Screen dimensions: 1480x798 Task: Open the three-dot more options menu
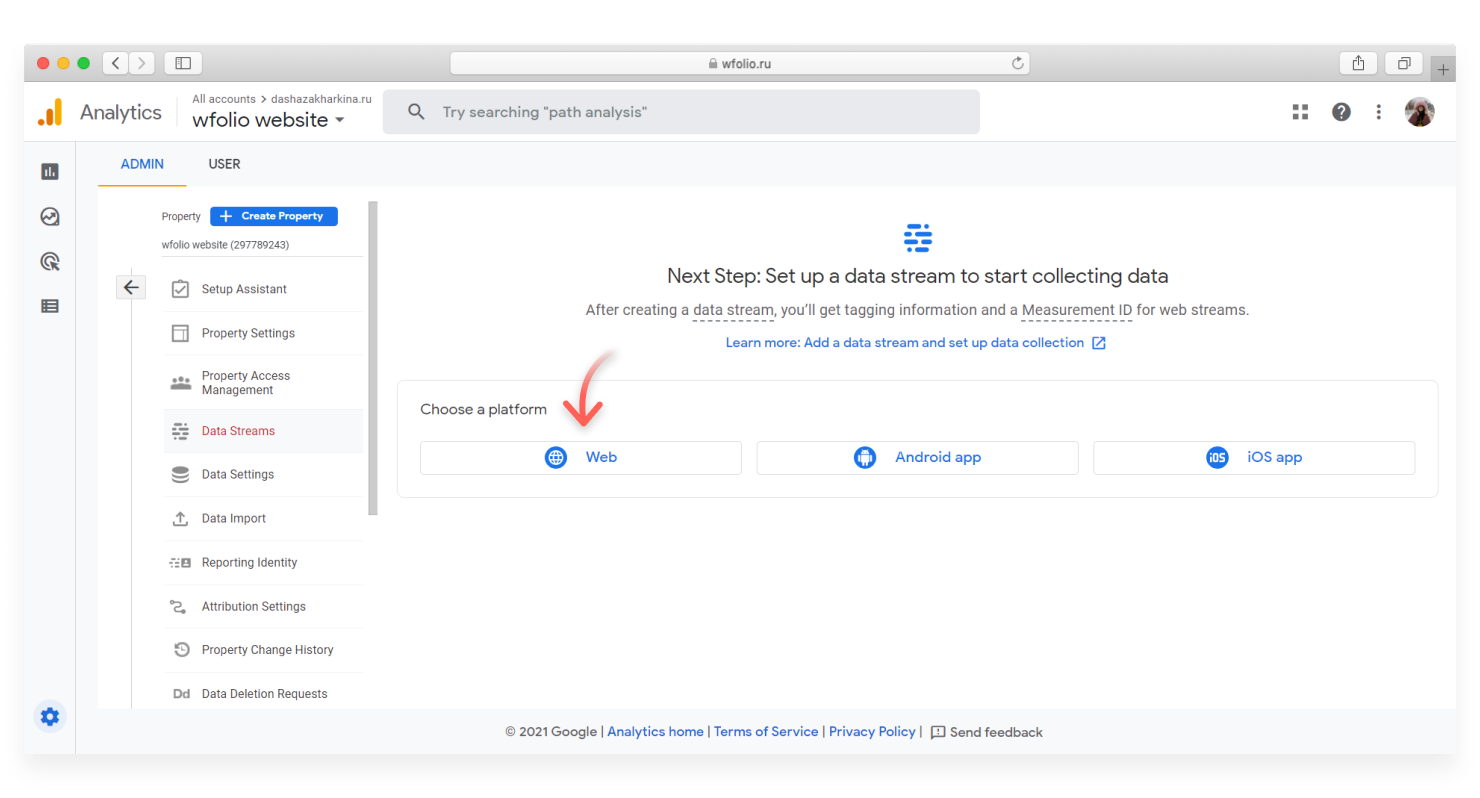(1379, 112)
